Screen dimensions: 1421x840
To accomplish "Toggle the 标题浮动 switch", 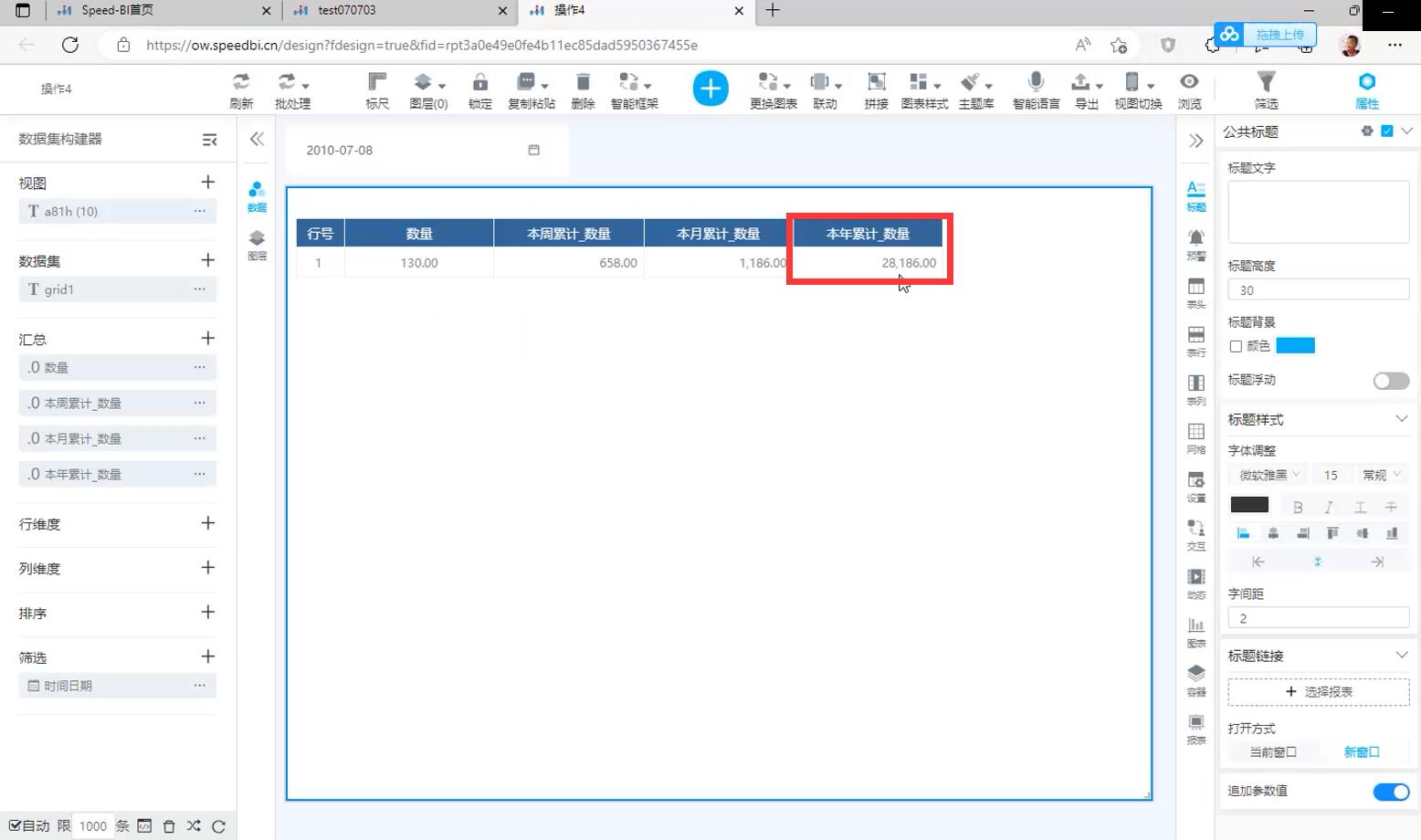I will point(1391,381).
